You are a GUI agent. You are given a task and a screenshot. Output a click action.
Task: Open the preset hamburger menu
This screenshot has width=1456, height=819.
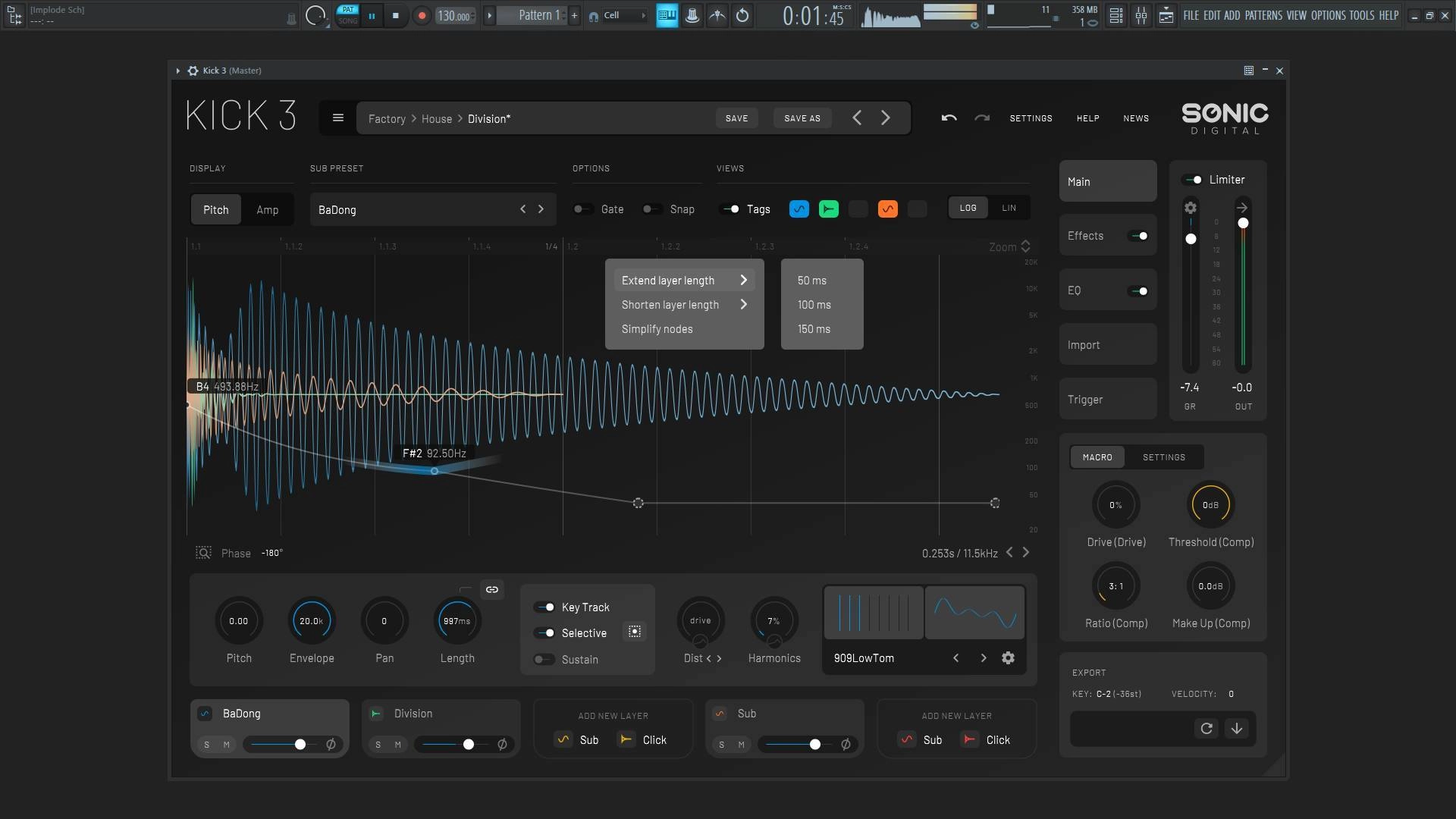tap(338, 118)
